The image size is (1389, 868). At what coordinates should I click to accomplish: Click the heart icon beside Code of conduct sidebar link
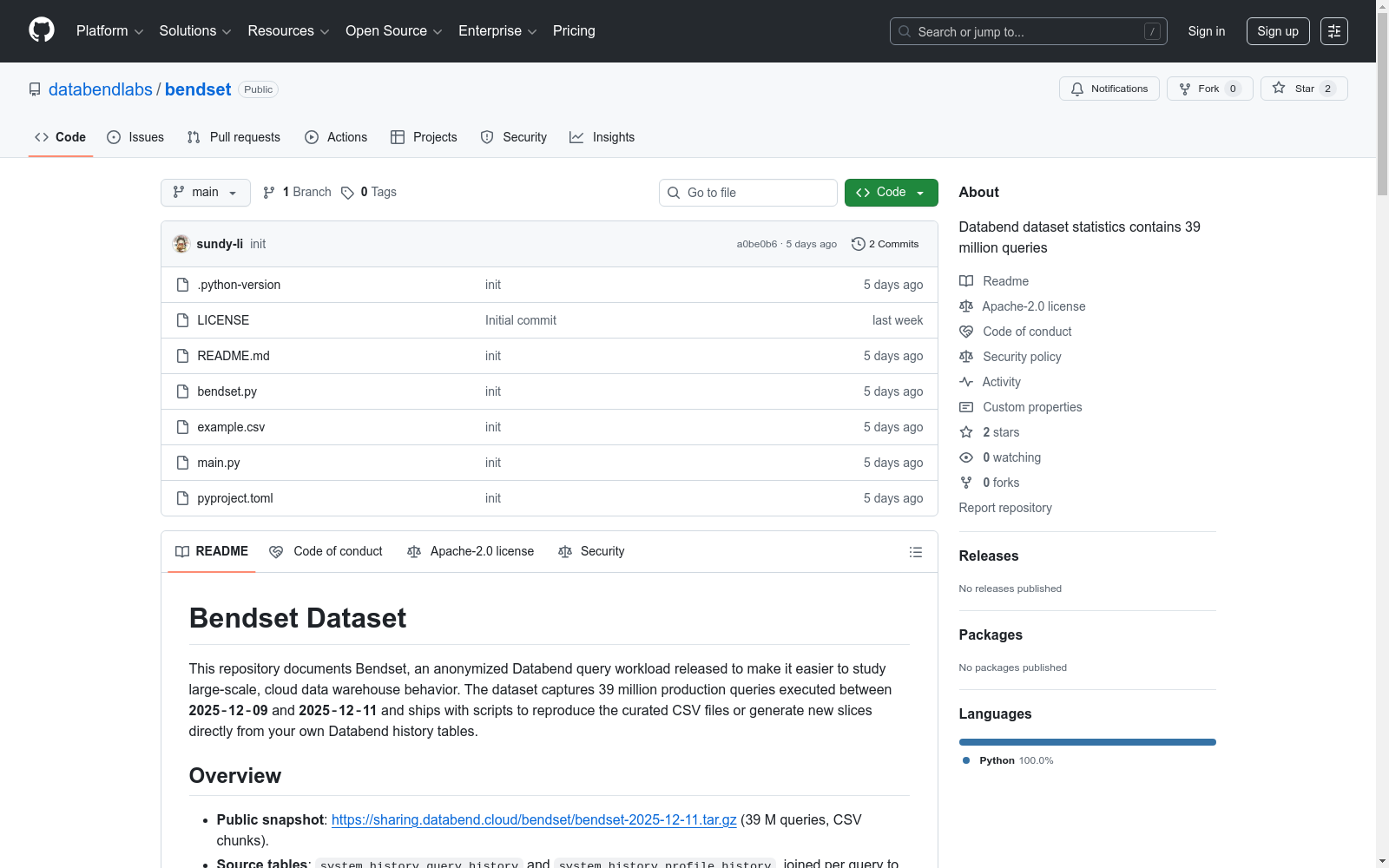coord(966,332)
